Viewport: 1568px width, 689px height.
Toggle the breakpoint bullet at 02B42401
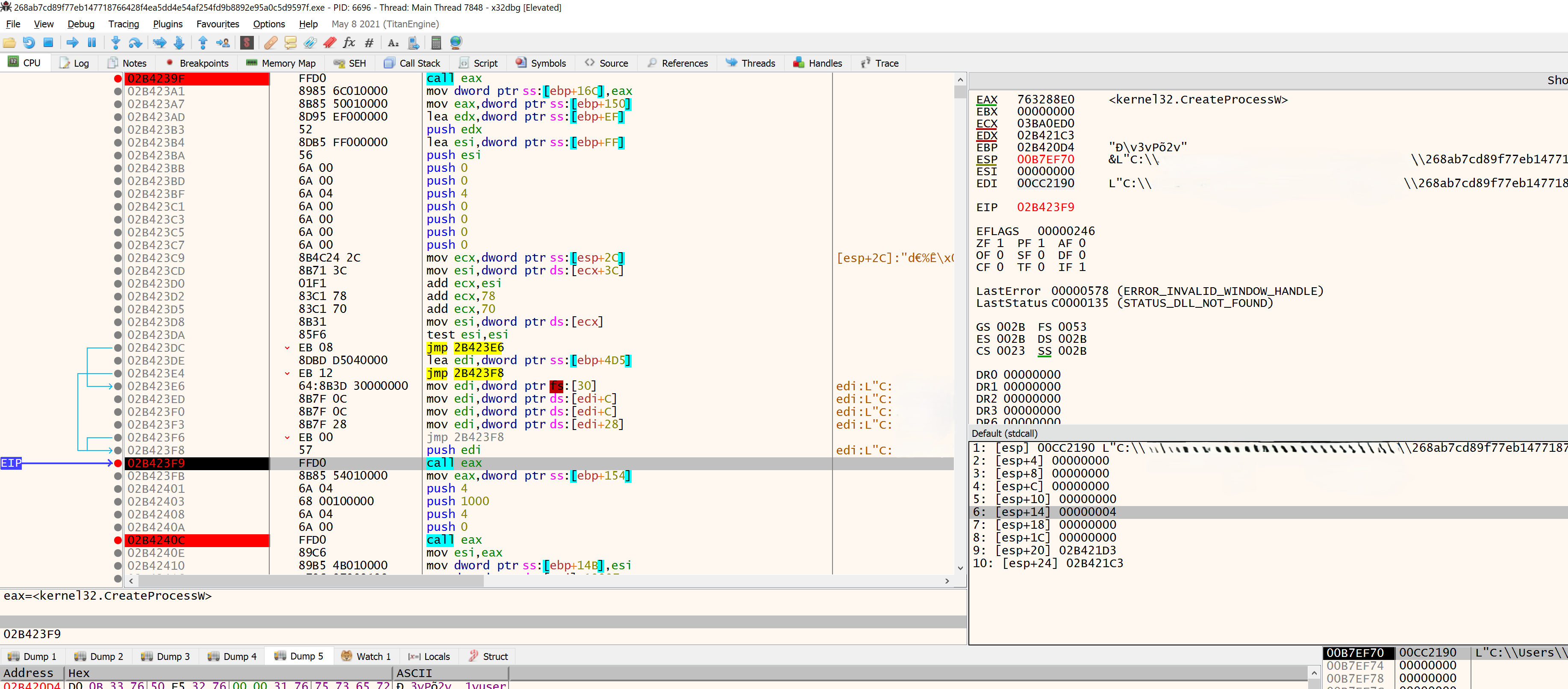[118, 489]
